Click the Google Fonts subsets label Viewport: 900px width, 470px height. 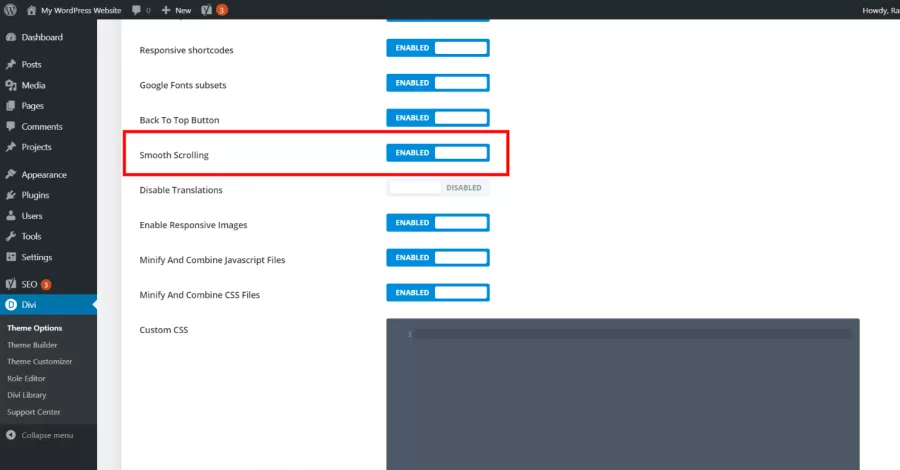[x=183, y=85]
